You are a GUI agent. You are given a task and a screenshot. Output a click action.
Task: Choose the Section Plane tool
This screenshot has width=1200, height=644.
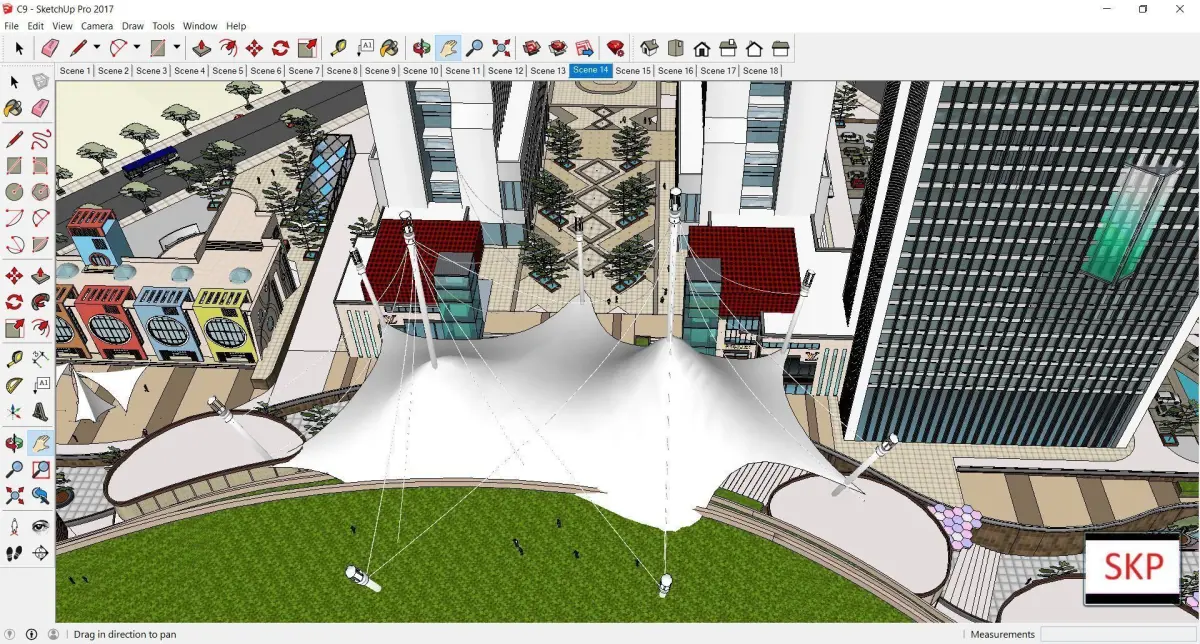pos(41,552)
